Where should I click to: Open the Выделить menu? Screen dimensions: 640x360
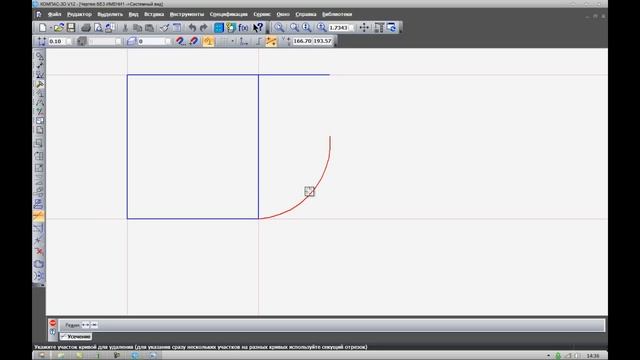click(110, 14)
